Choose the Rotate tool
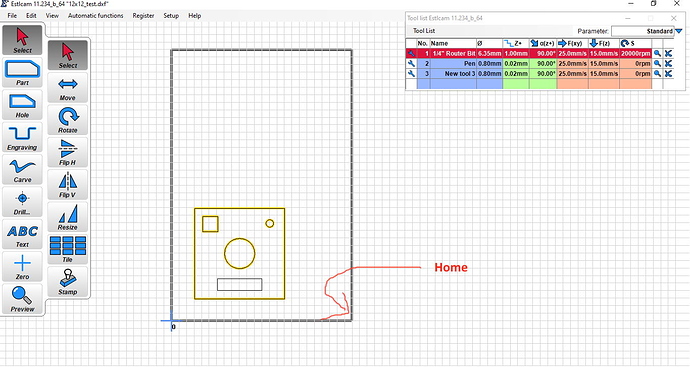This screenshot has height=367, width=690. point(68,120)
